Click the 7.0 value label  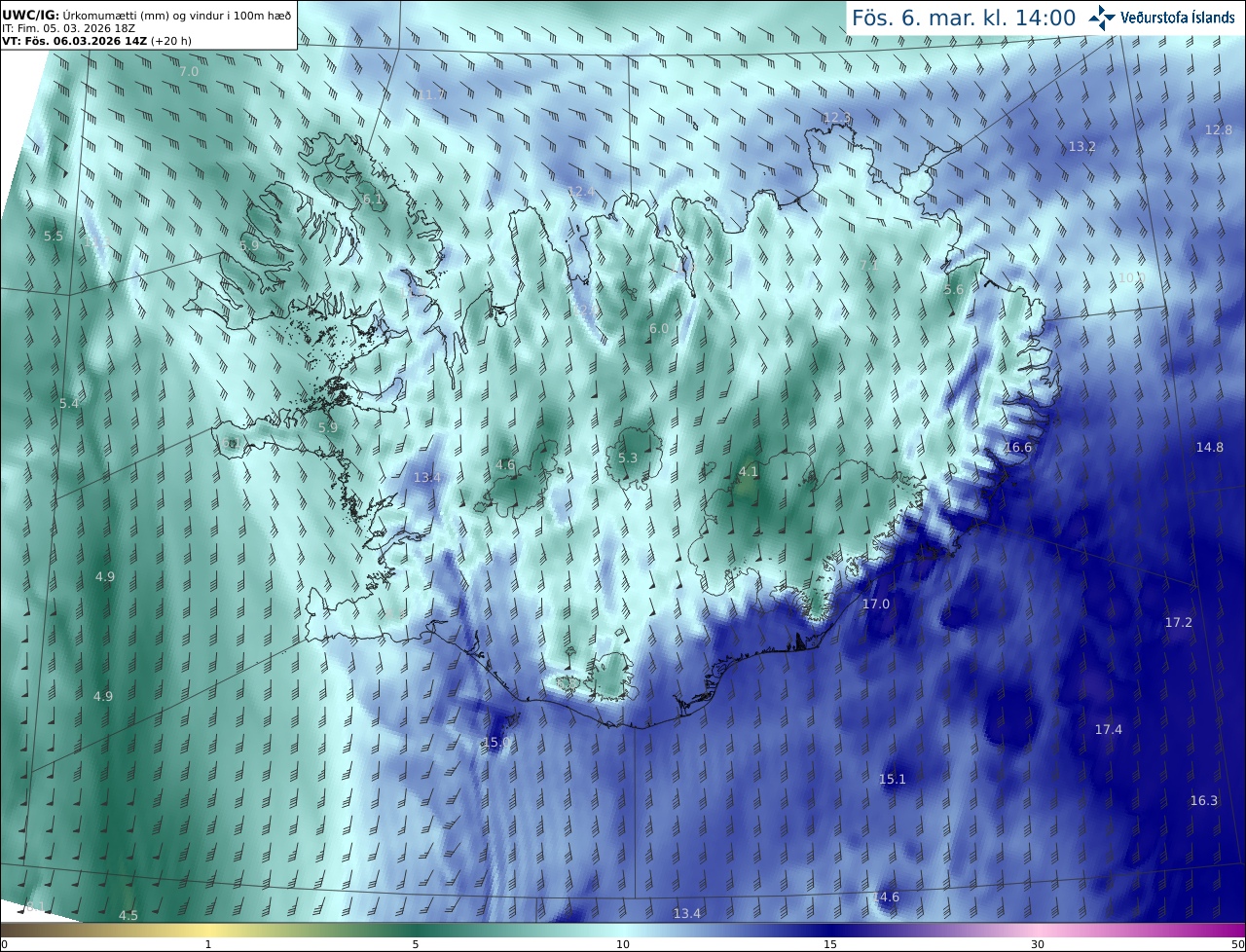coord(189,72)
